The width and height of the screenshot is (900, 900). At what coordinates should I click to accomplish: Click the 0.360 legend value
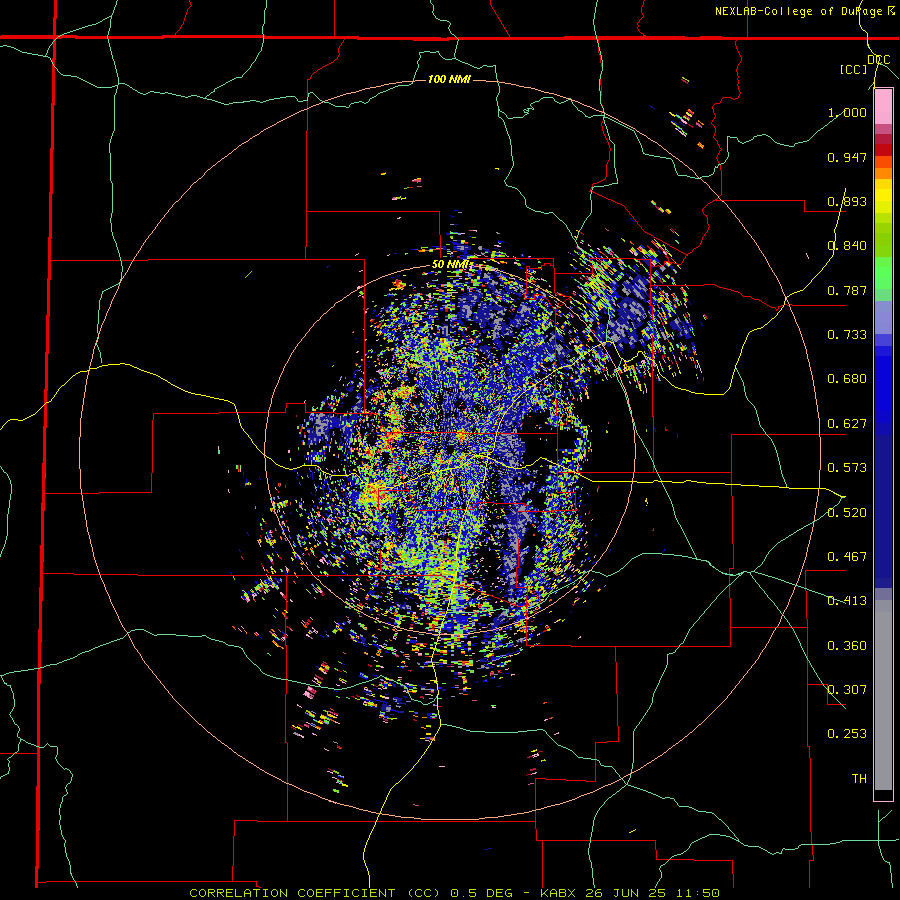tap(847, 646)
